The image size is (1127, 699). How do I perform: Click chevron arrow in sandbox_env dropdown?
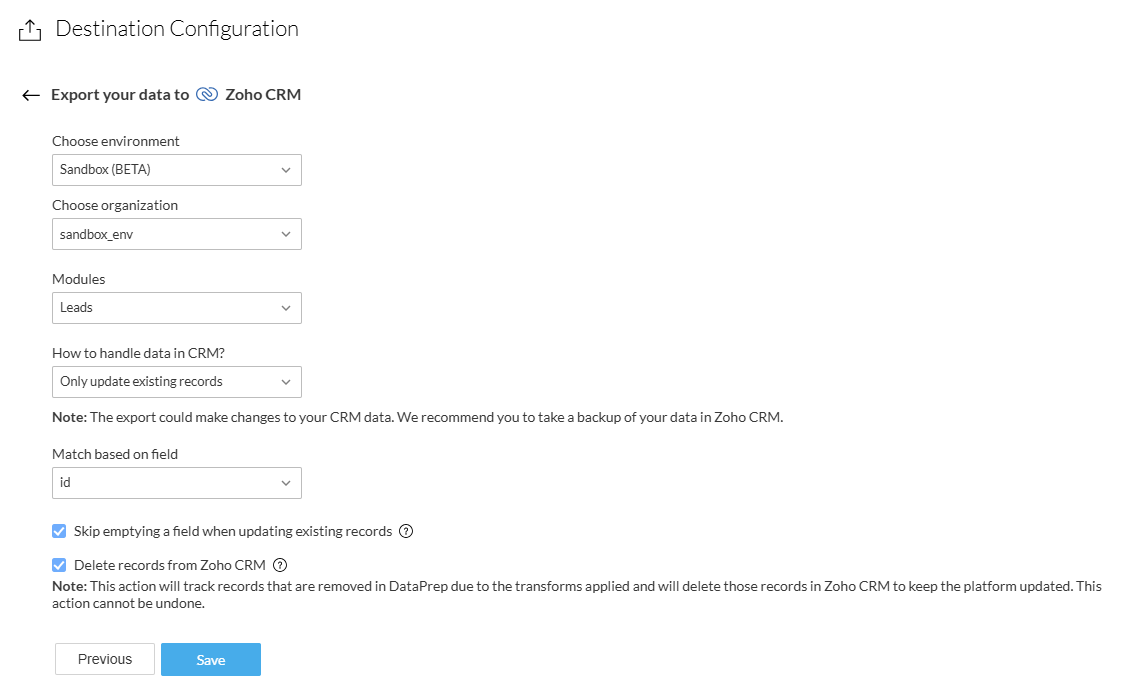(x=286, y=234)
